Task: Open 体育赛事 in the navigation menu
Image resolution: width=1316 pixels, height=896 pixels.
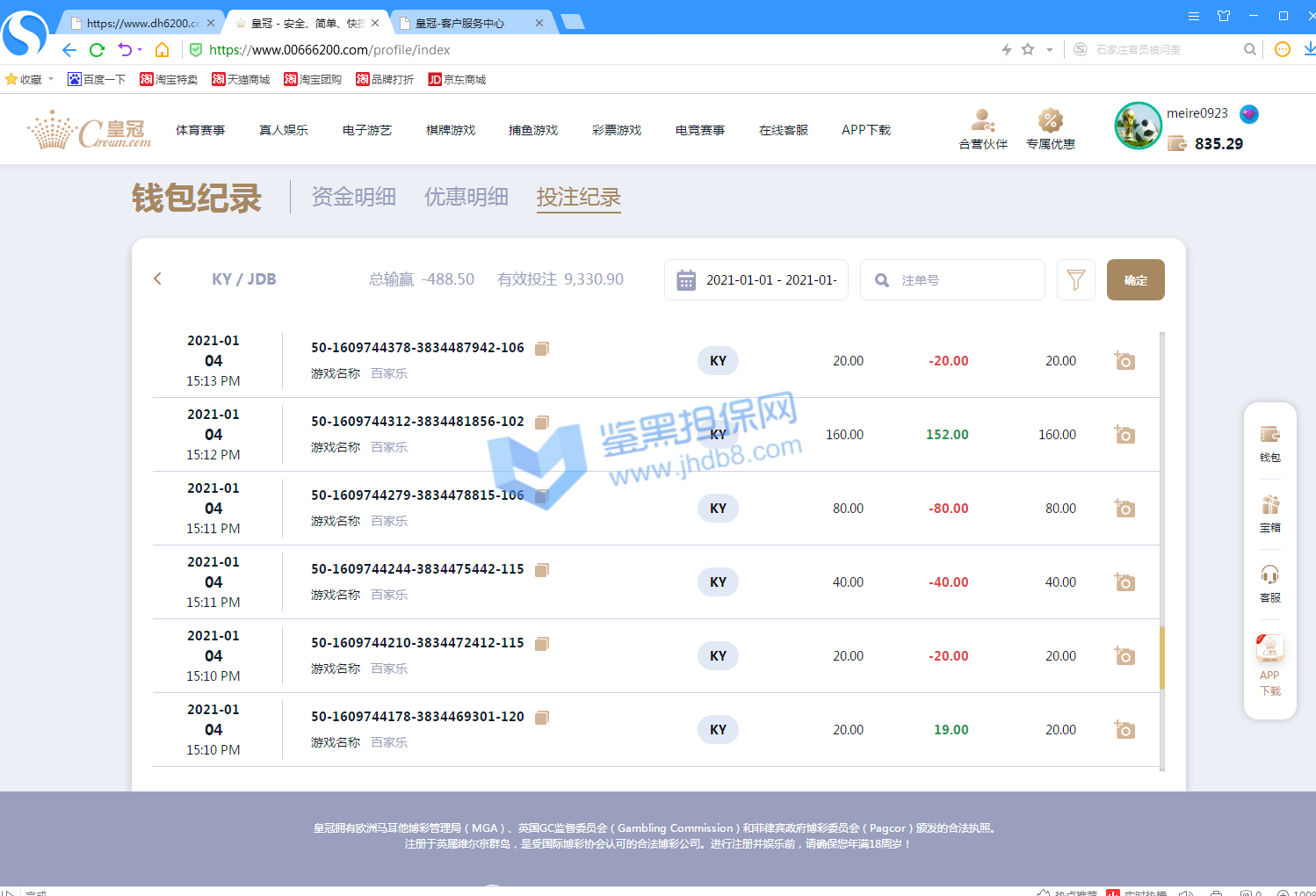Action: pyautogui.click(x=200, y=130)
